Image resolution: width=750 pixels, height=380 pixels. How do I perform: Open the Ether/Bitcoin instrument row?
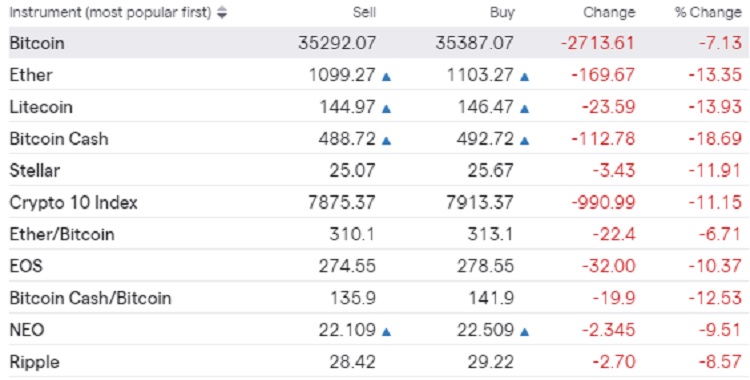pos(375,234)
